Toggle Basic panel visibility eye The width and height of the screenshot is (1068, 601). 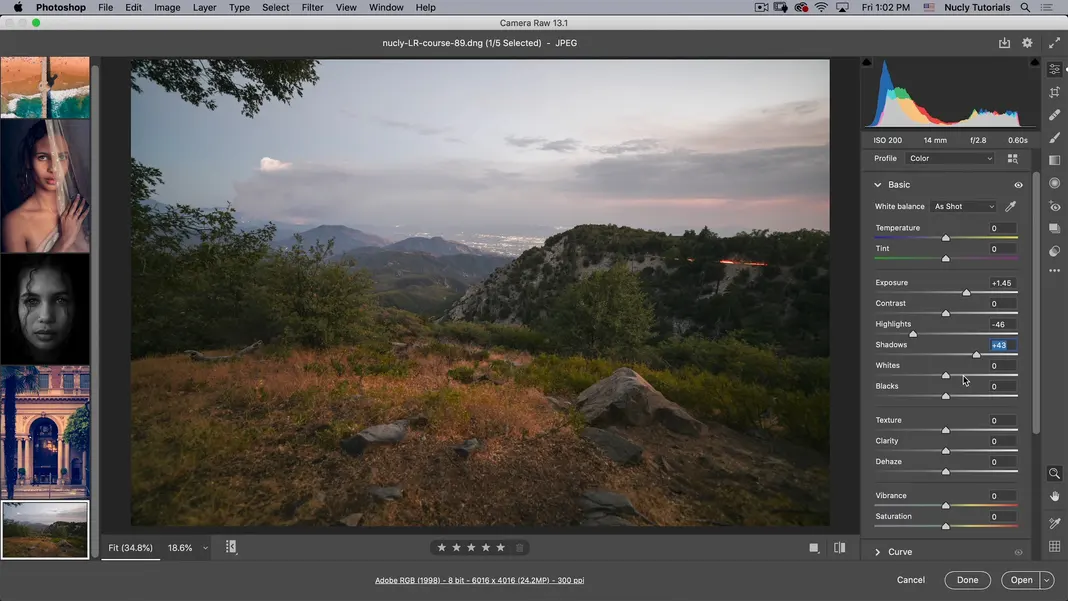1018,185
